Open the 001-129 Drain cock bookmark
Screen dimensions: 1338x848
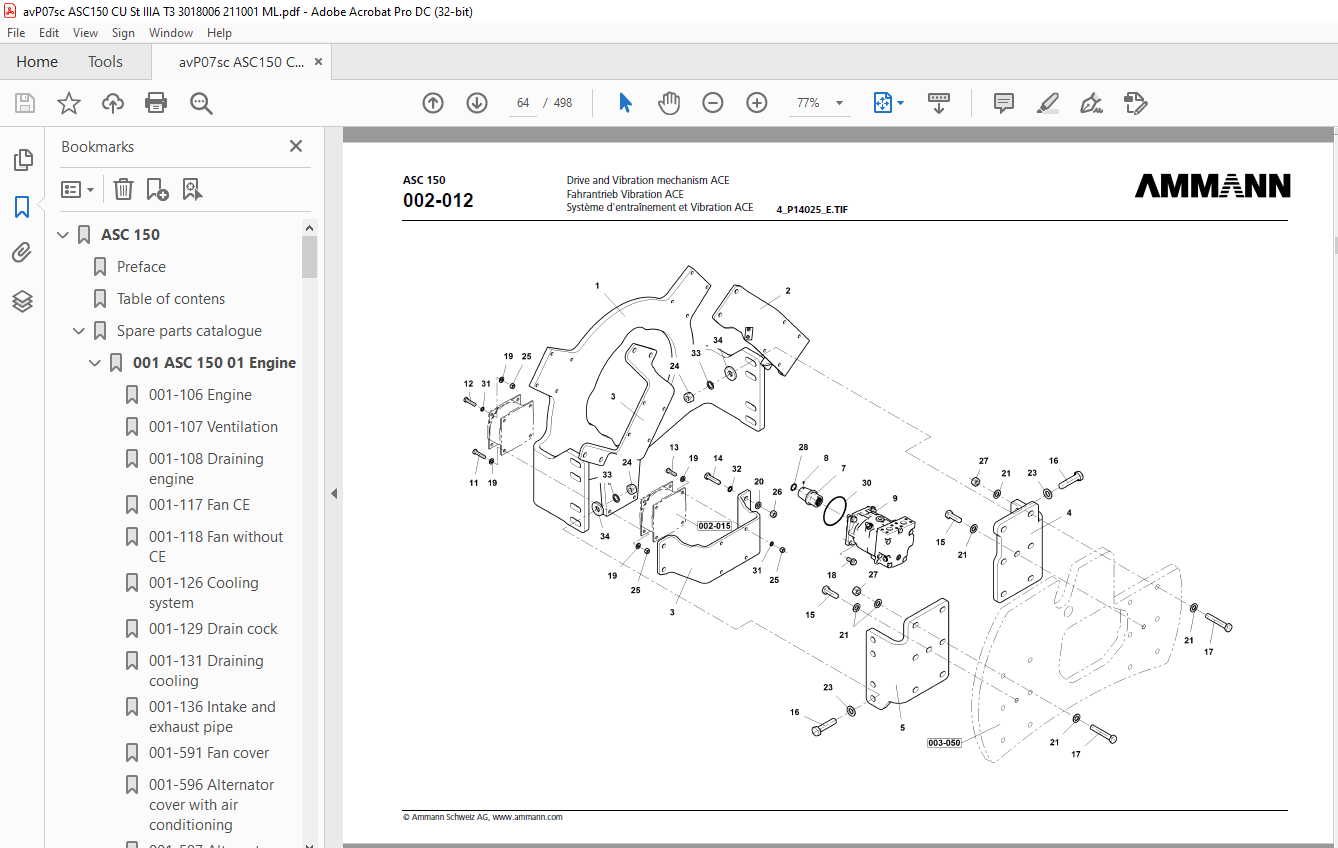pos(213,629)
